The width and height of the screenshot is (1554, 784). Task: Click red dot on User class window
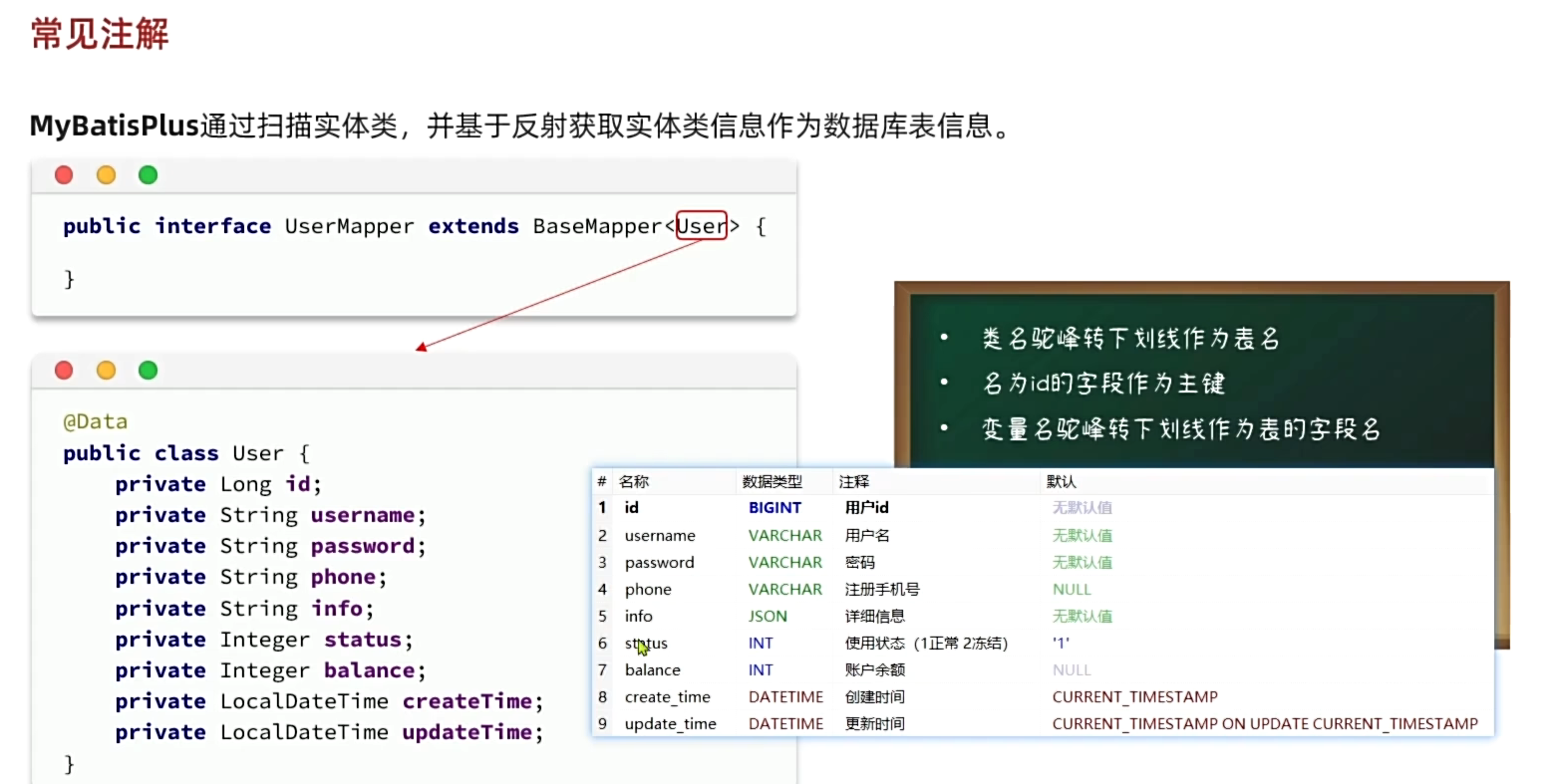[x=64, y=371]
